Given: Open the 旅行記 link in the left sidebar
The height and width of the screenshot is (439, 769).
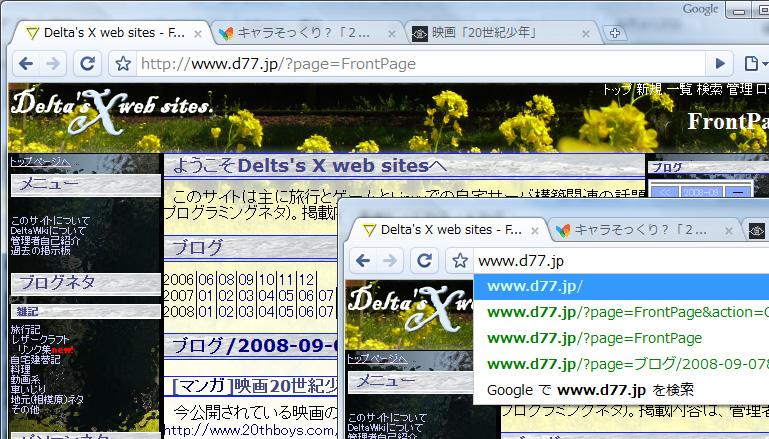Looking at the screenshot, I should coord(25,328).
